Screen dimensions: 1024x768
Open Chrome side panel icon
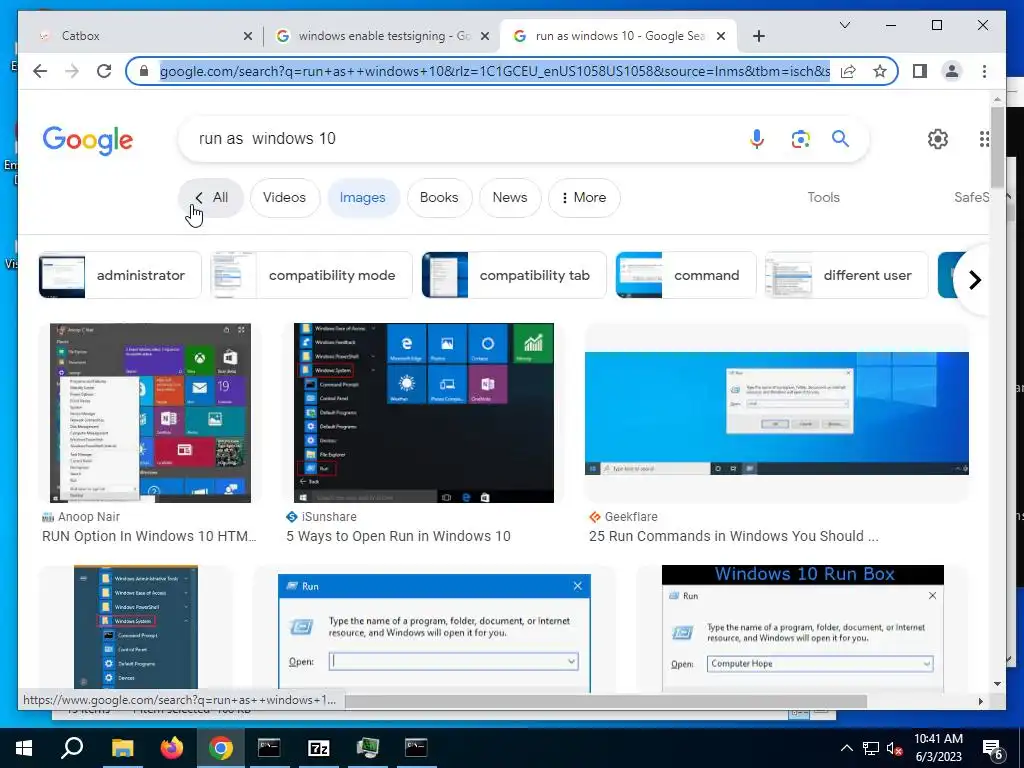point(920,71)
